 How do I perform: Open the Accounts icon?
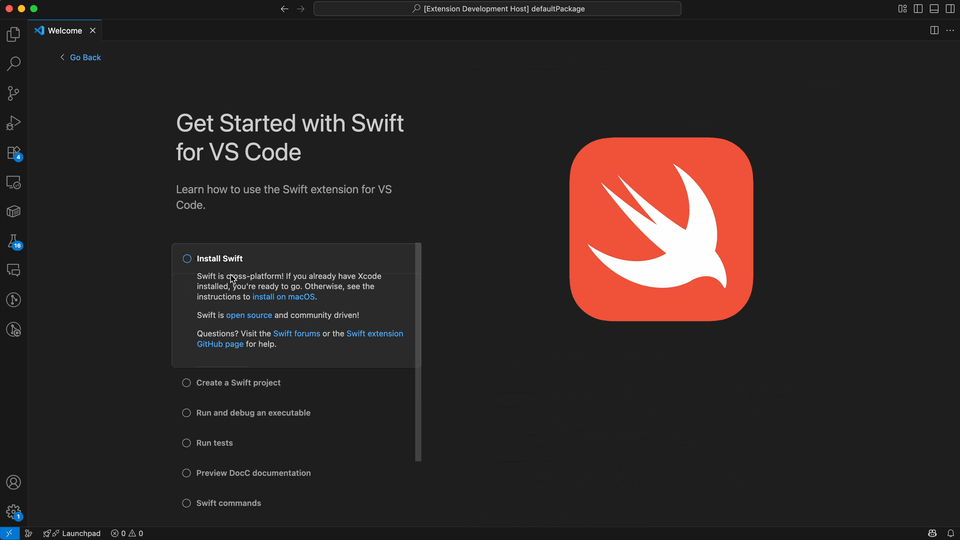click(x=13, y=482)
